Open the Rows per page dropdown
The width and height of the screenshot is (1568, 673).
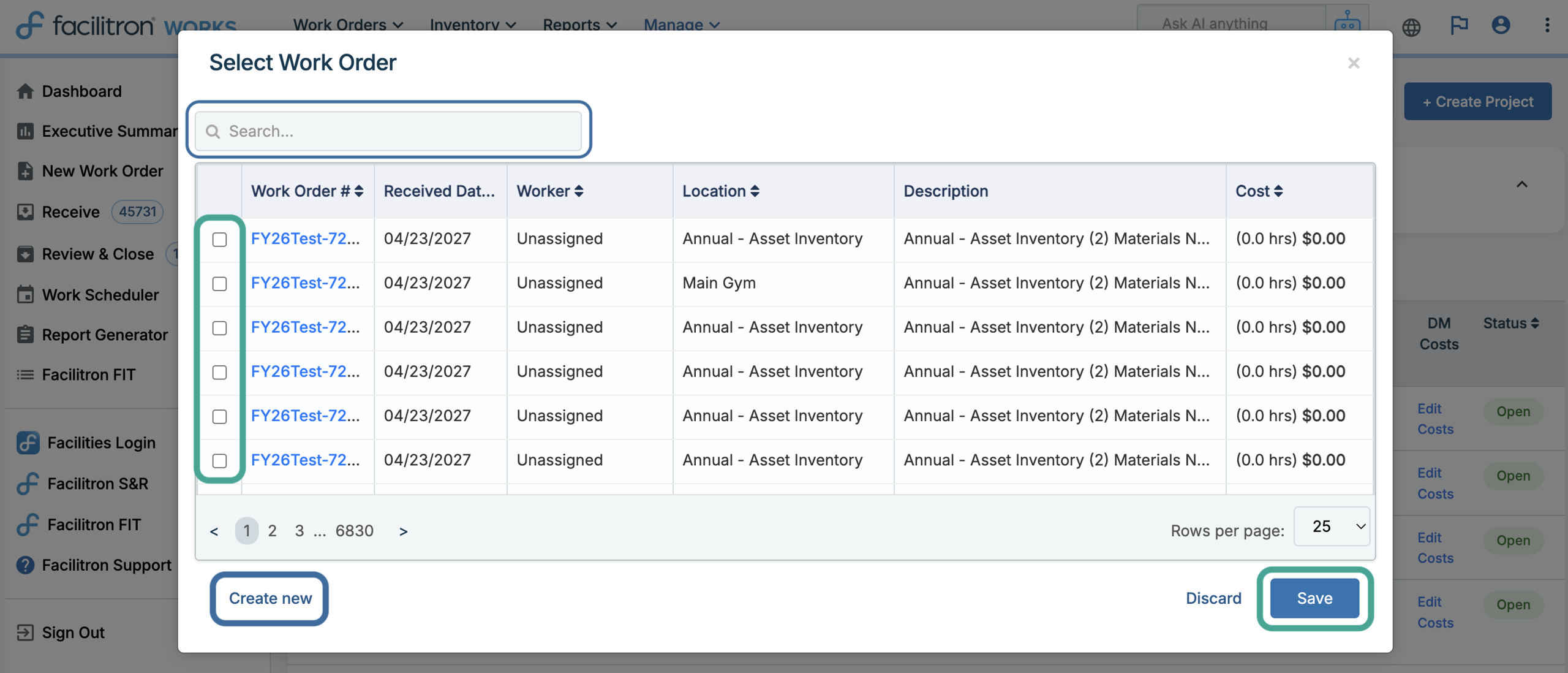[x=1332, y=527]
